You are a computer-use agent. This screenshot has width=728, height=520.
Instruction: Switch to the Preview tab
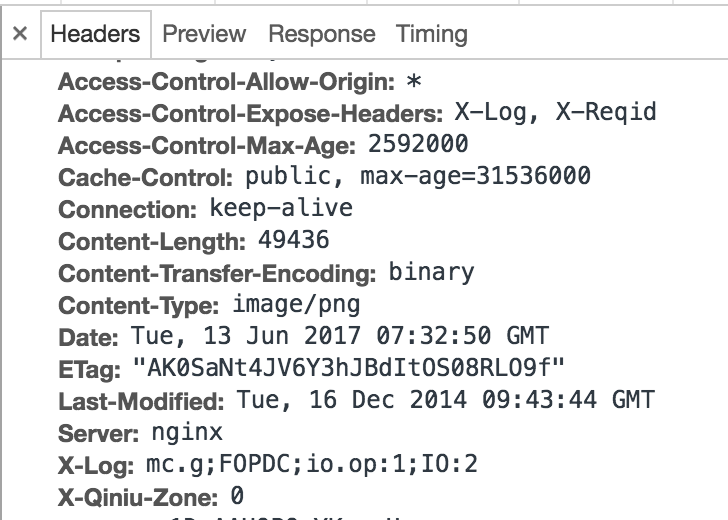[x=204, y=34]
